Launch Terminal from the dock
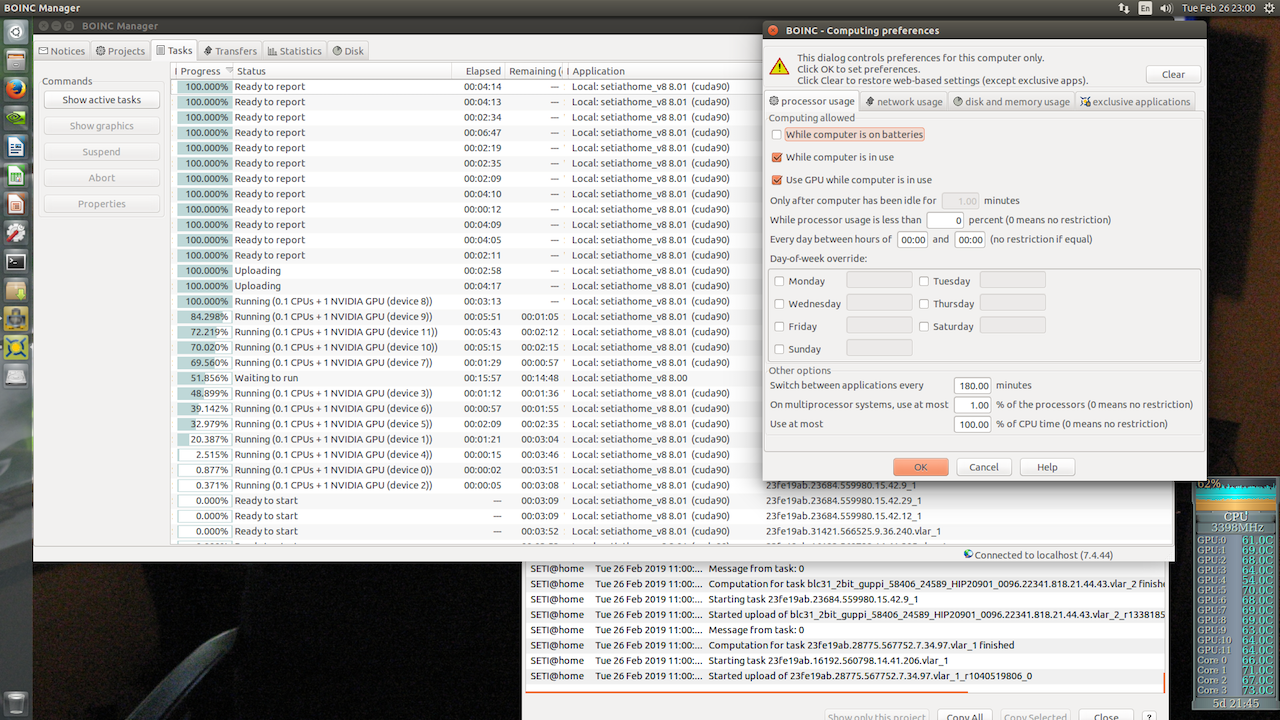The image size is (1280, 720). tap(15, 262)
